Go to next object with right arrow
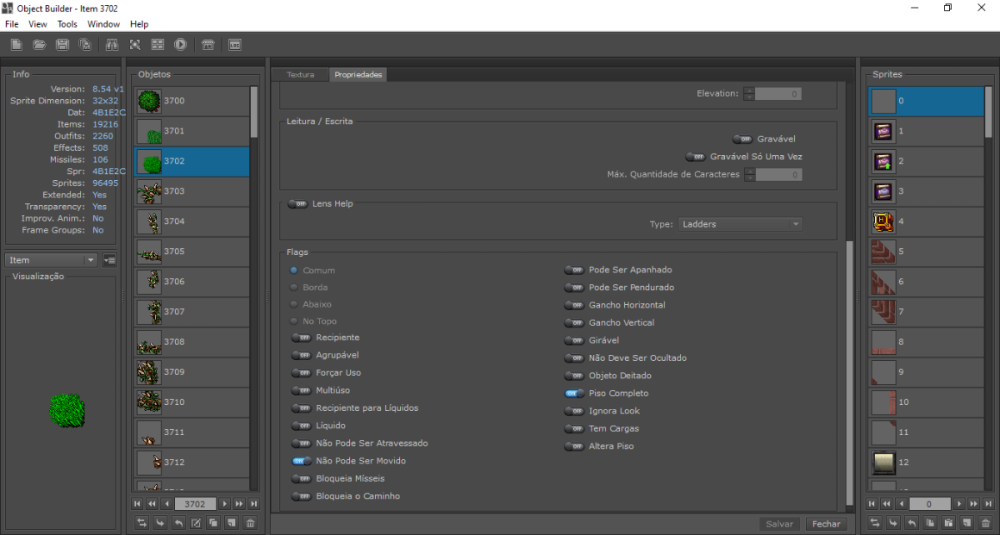The height and width of the screenshot is (535, 1000). (x=225, y=504)
